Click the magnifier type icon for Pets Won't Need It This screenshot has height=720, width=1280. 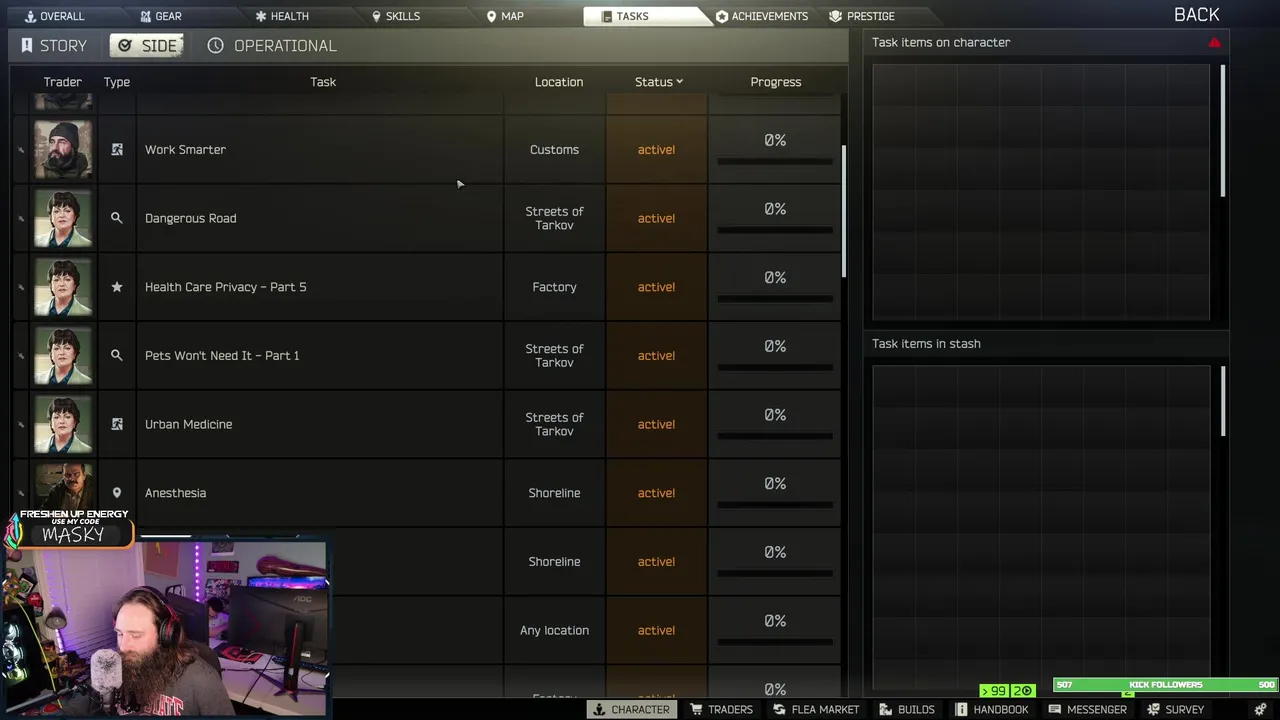[117, 355]
